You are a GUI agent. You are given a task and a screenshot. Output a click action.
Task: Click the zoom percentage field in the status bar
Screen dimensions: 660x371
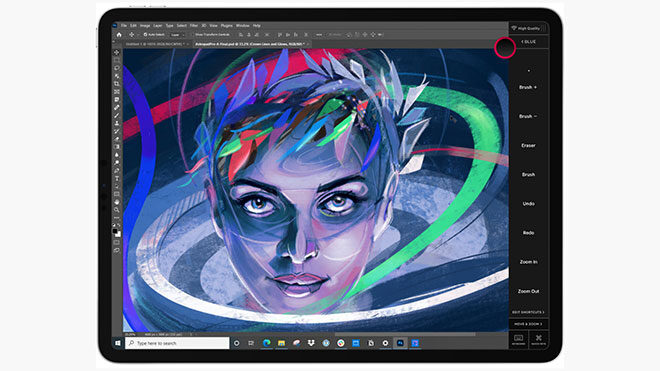(x=130, y=335)
